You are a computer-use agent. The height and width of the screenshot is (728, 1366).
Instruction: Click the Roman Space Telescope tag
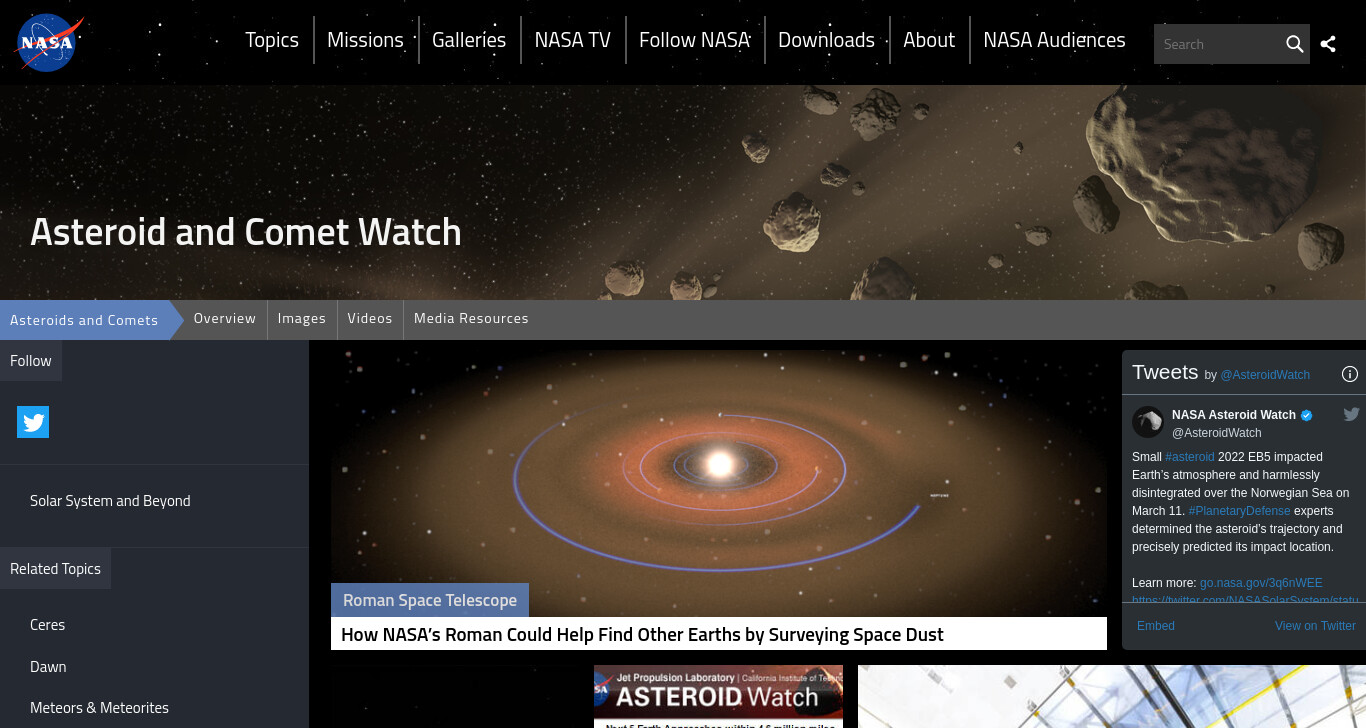point(430,600)
